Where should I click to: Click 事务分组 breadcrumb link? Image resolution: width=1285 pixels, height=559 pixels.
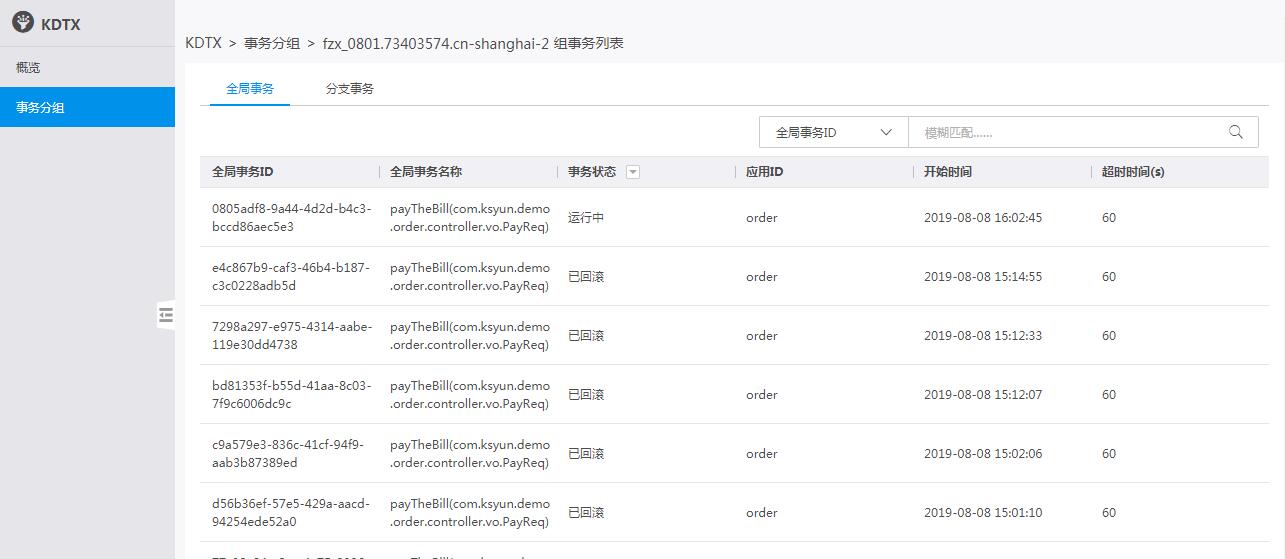click(272, 43)
